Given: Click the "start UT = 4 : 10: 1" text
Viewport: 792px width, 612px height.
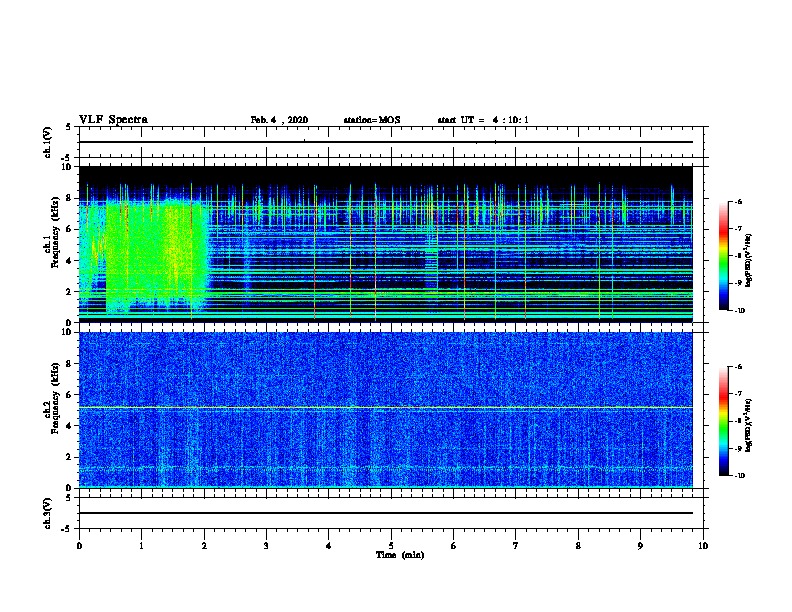Looking at the screenshot, I should pos(483,120).
